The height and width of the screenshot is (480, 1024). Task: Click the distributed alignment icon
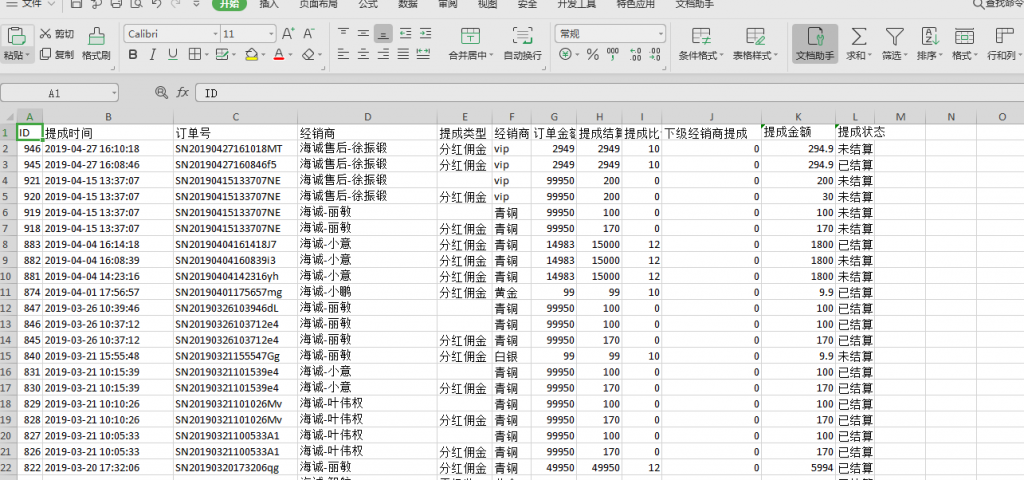coord(424,54)
